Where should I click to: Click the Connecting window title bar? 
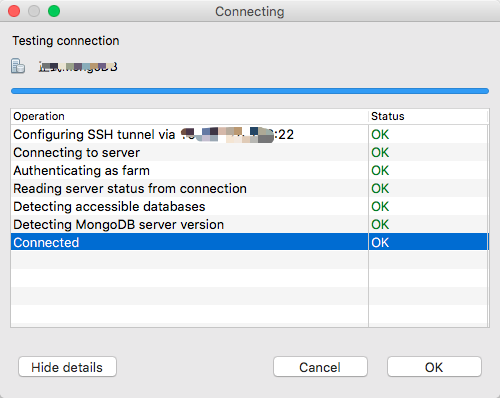(250, 11)
